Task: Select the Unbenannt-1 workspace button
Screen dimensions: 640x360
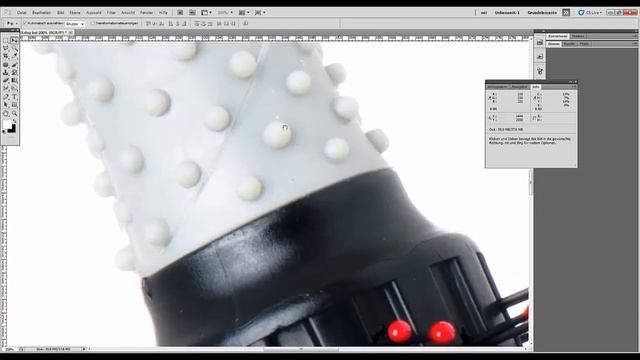Action: 507,13
